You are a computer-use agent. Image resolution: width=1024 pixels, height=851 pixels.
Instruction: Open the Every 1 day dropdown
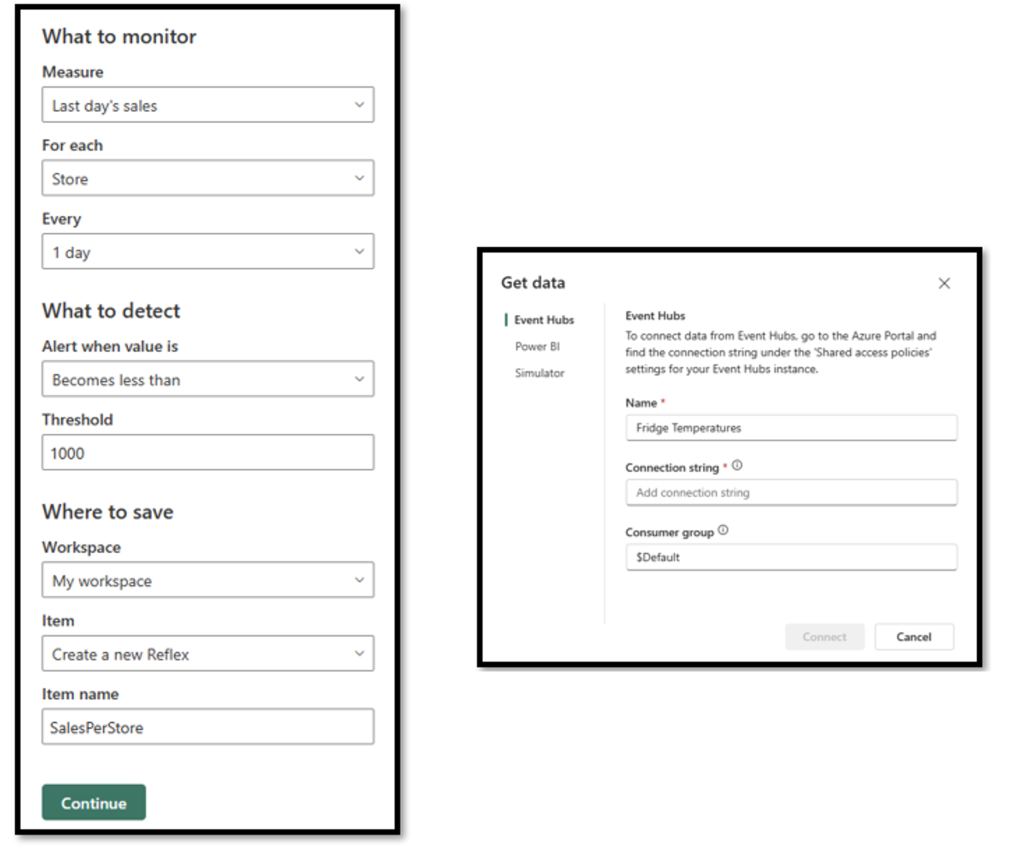click(208, 251)
